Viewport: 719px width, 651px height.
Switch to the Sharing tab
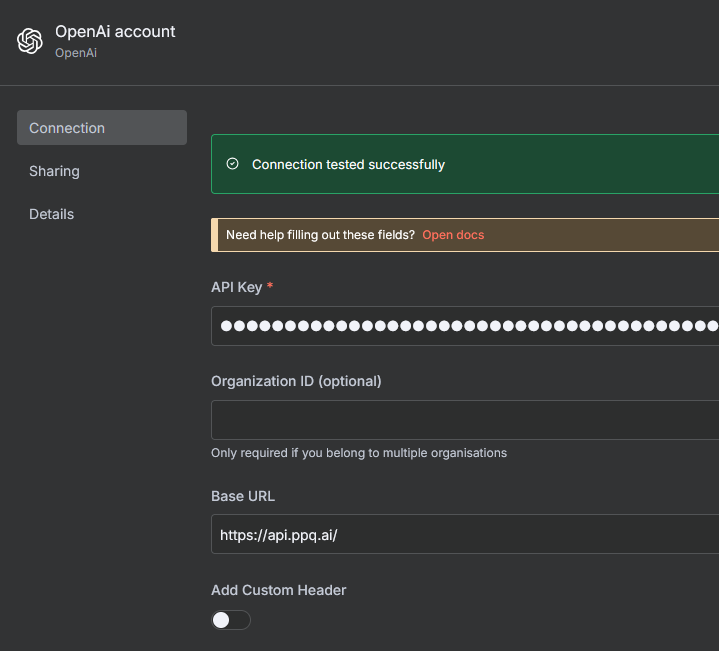coord(54,171)
